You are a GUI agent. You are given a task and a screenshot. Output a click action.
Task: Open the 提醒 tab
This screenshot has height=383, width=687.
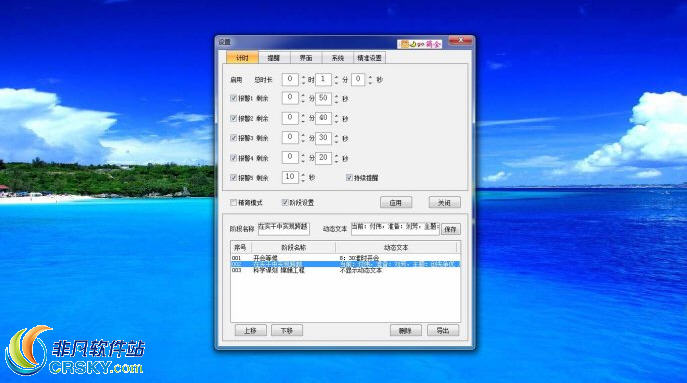[274, 58]
